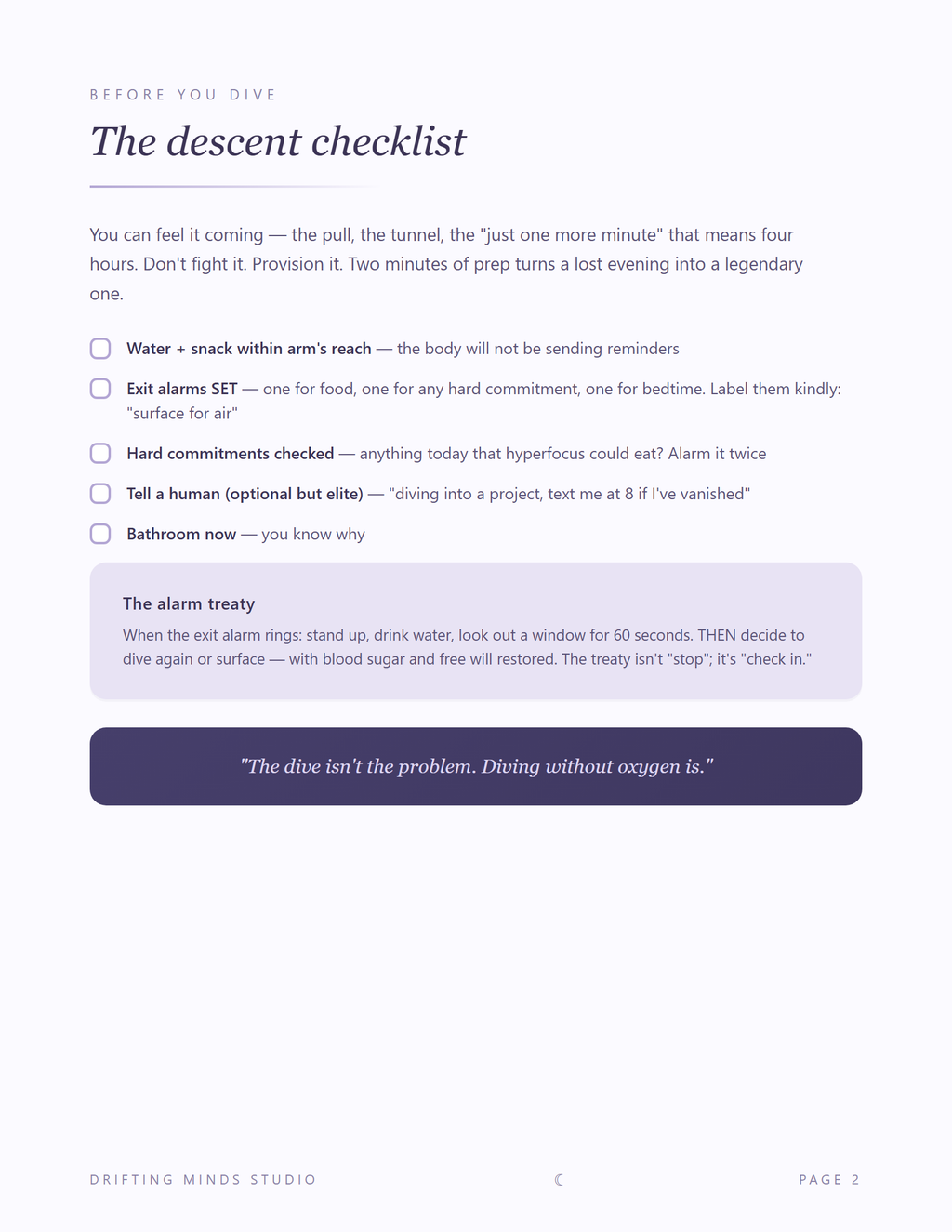Click the Exit alarms SET bold label
Viewport: 952px width, 1232px height.
182,389
